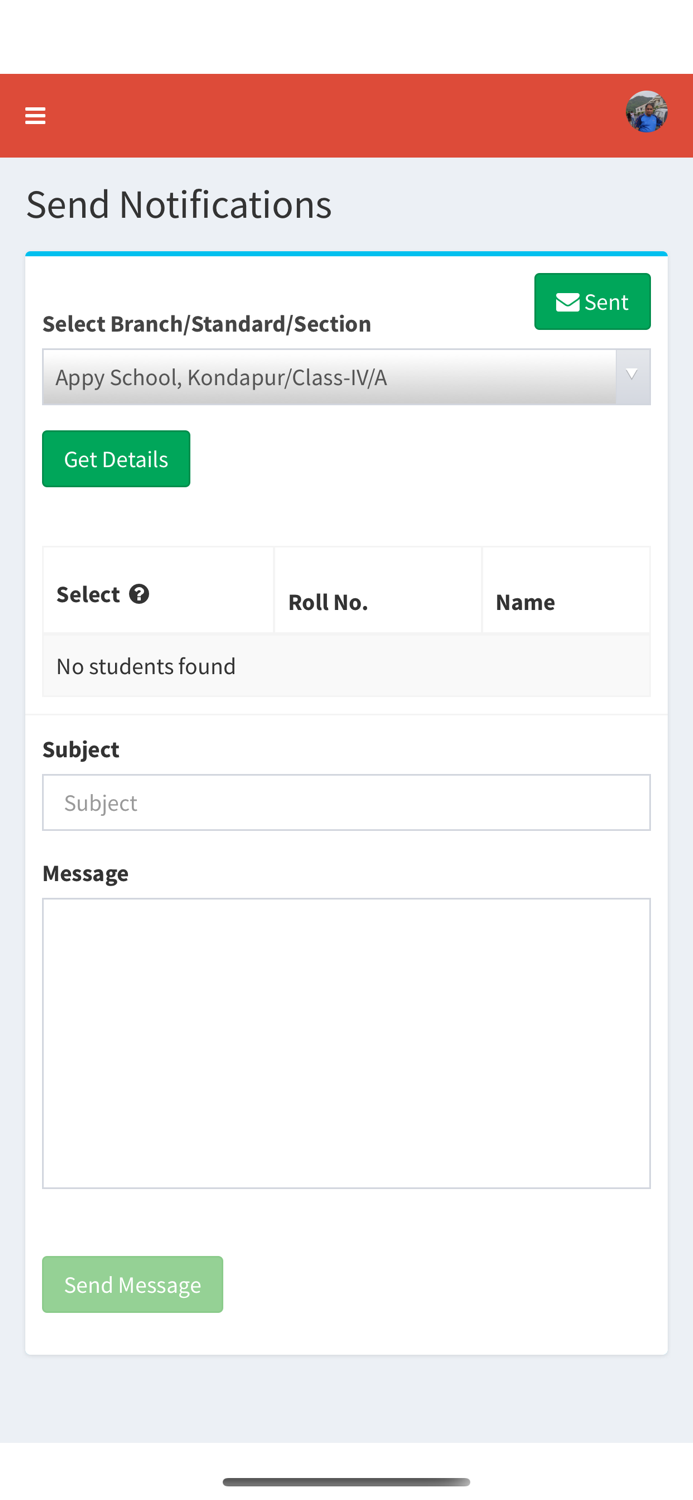Click into the Subject input field
Image resolution: width=693 pixels, height=1500 pixels.
point(346,802)
